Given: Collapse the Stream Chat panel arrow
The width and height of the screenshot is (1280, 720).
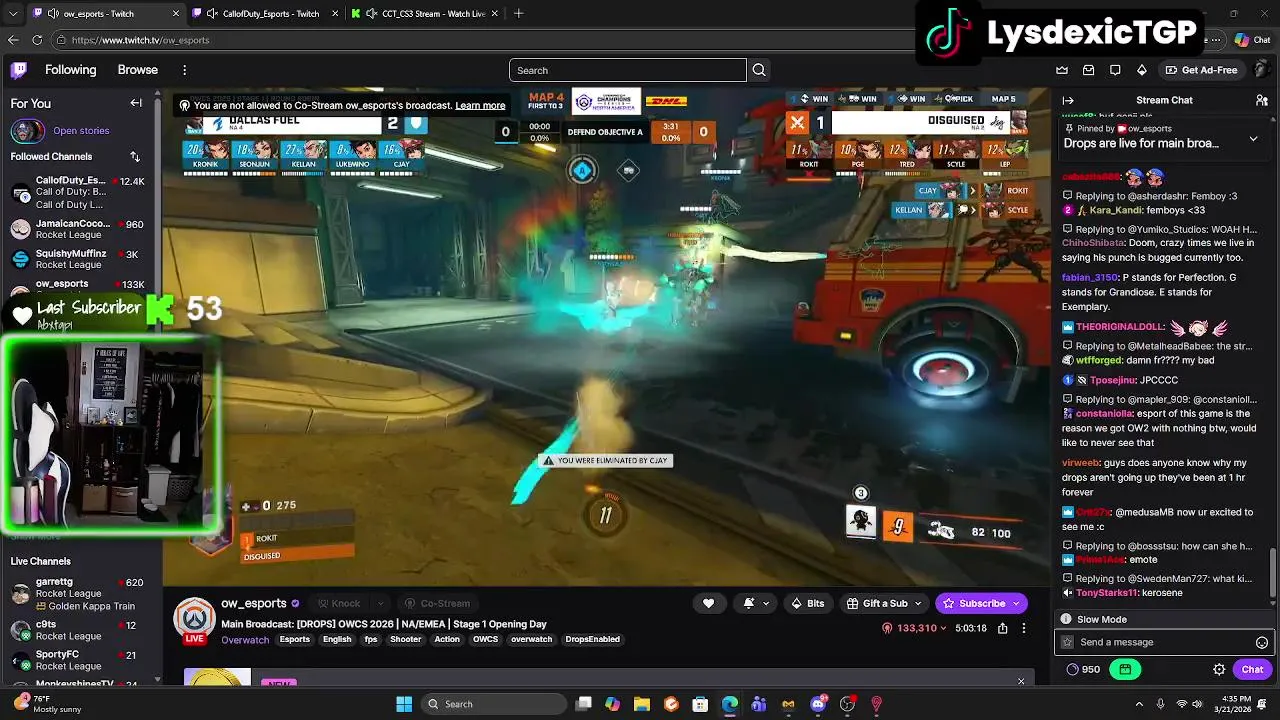Looking at the screenshot, I should pyautogui.click(x=1068, y=100).
